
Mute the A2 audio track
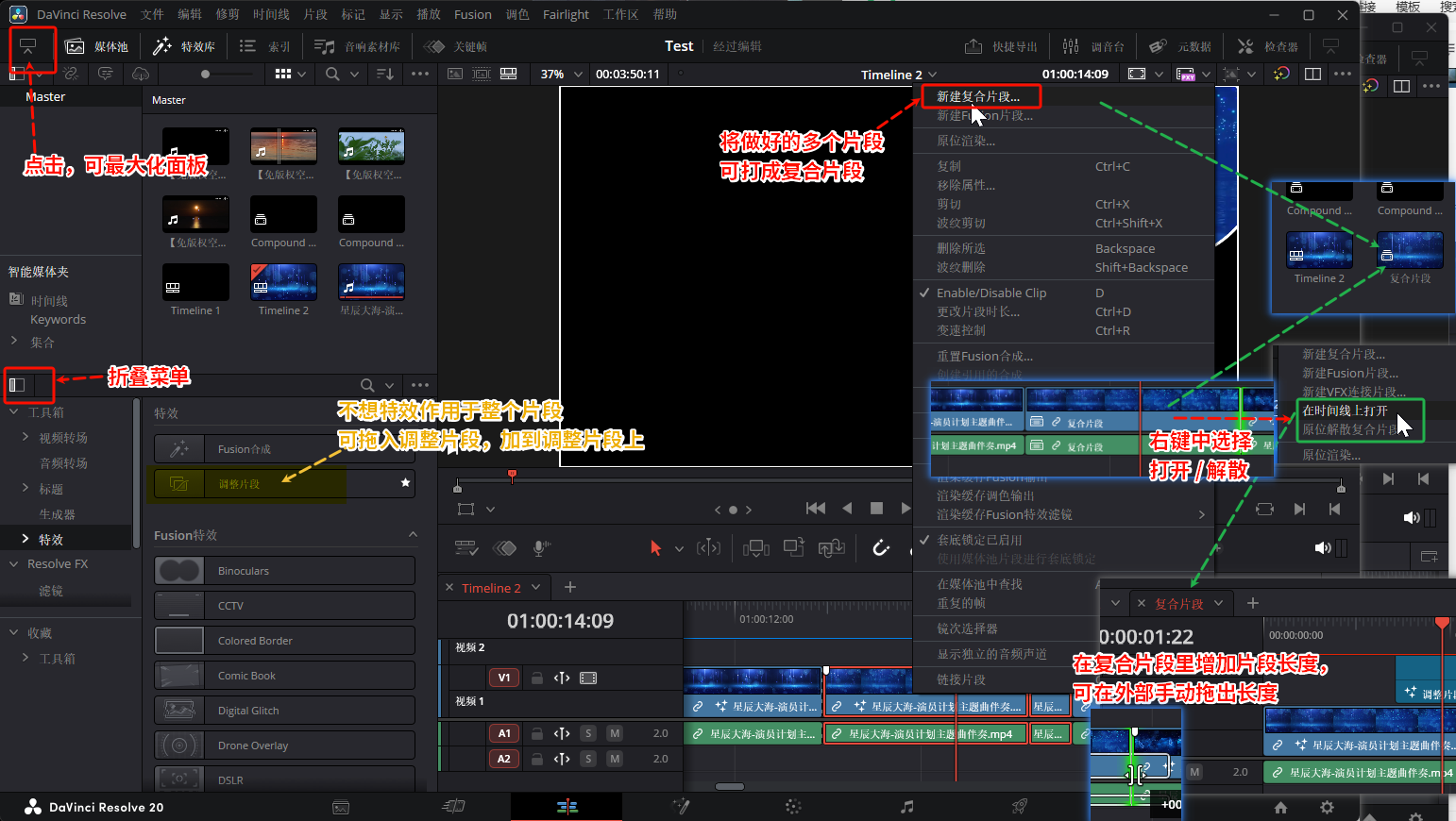[x=615, y=759]
